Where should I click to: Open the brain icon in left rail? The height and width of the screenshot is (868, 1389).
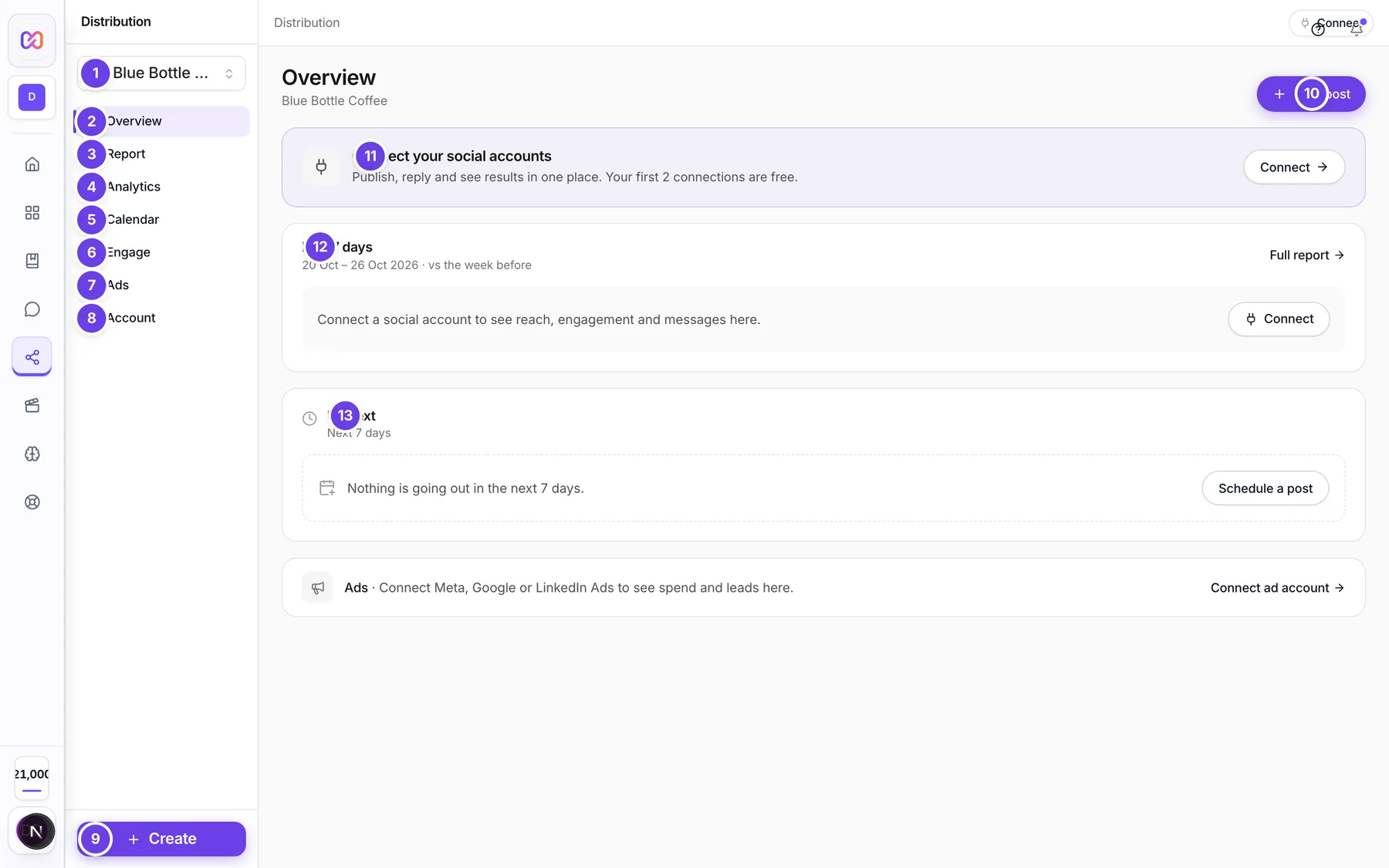click(32, 454)
